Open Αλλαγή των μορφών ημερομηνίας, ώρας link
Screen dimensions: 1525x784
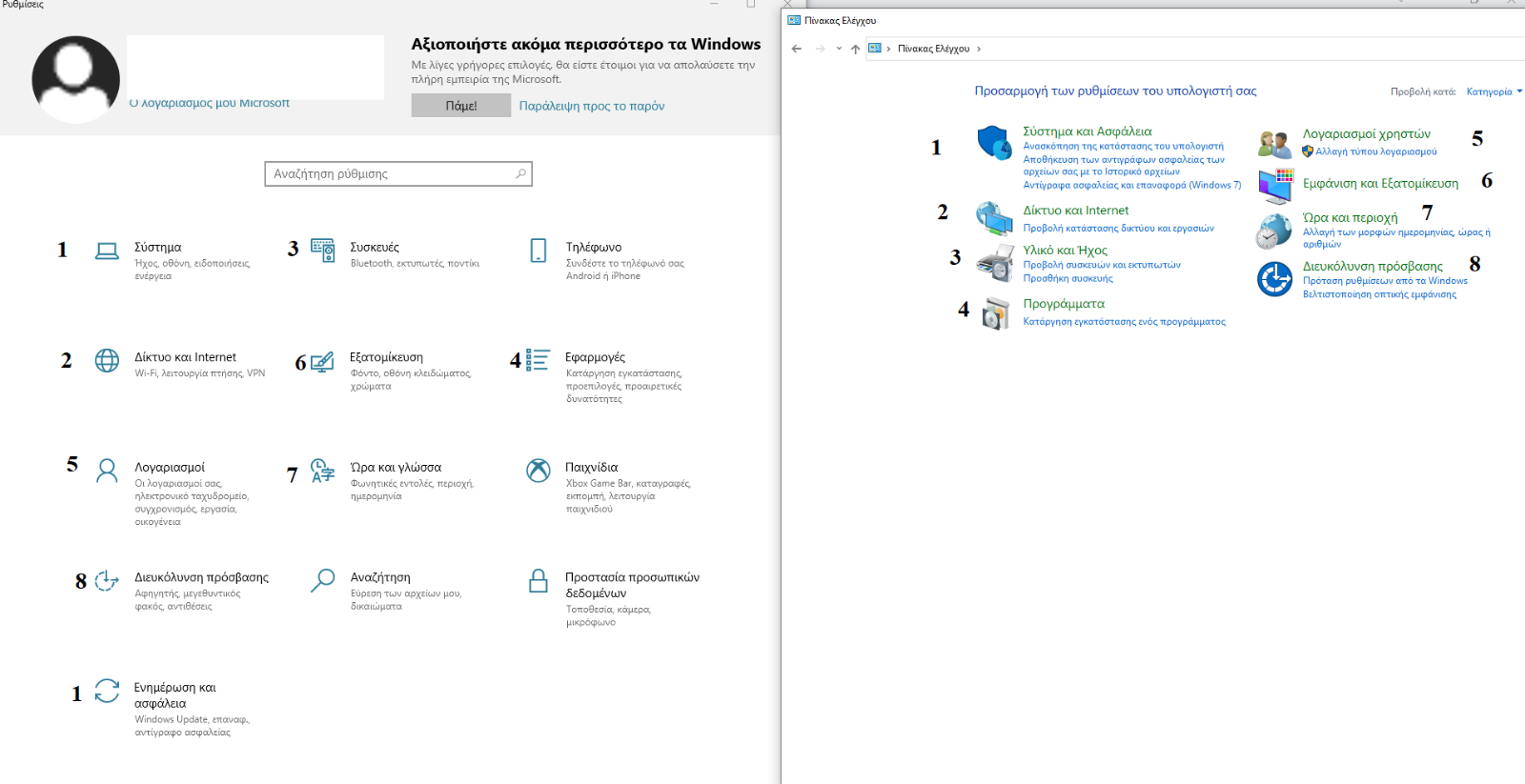tap(1396, 237)
